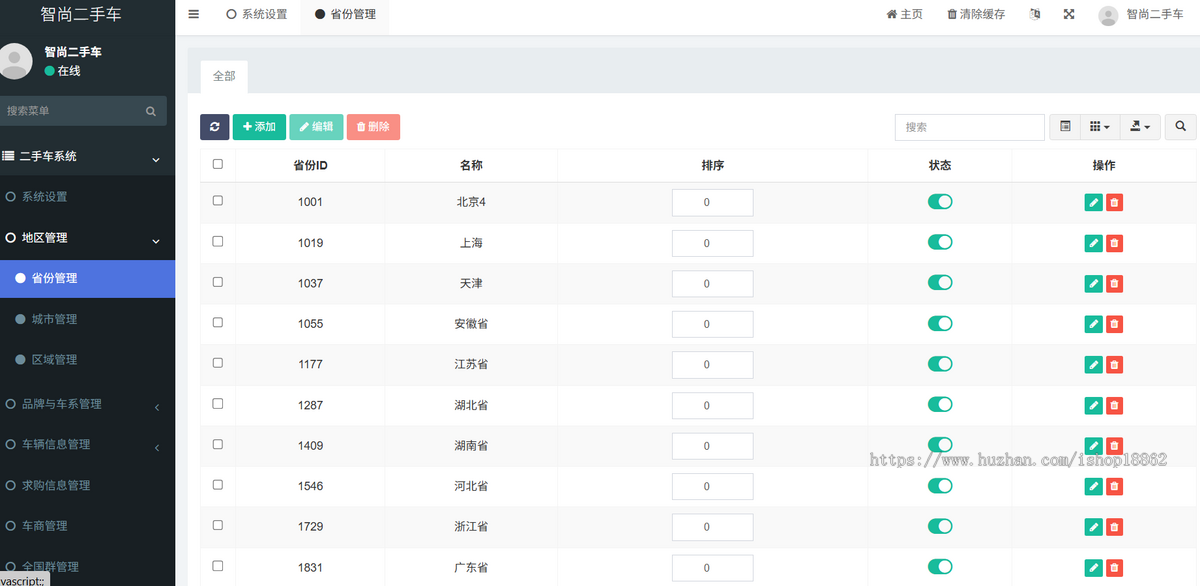This screenshot has height=586, width=1200.
Task: Click the refresh table icon button
Action: click(x=214, y=127)
